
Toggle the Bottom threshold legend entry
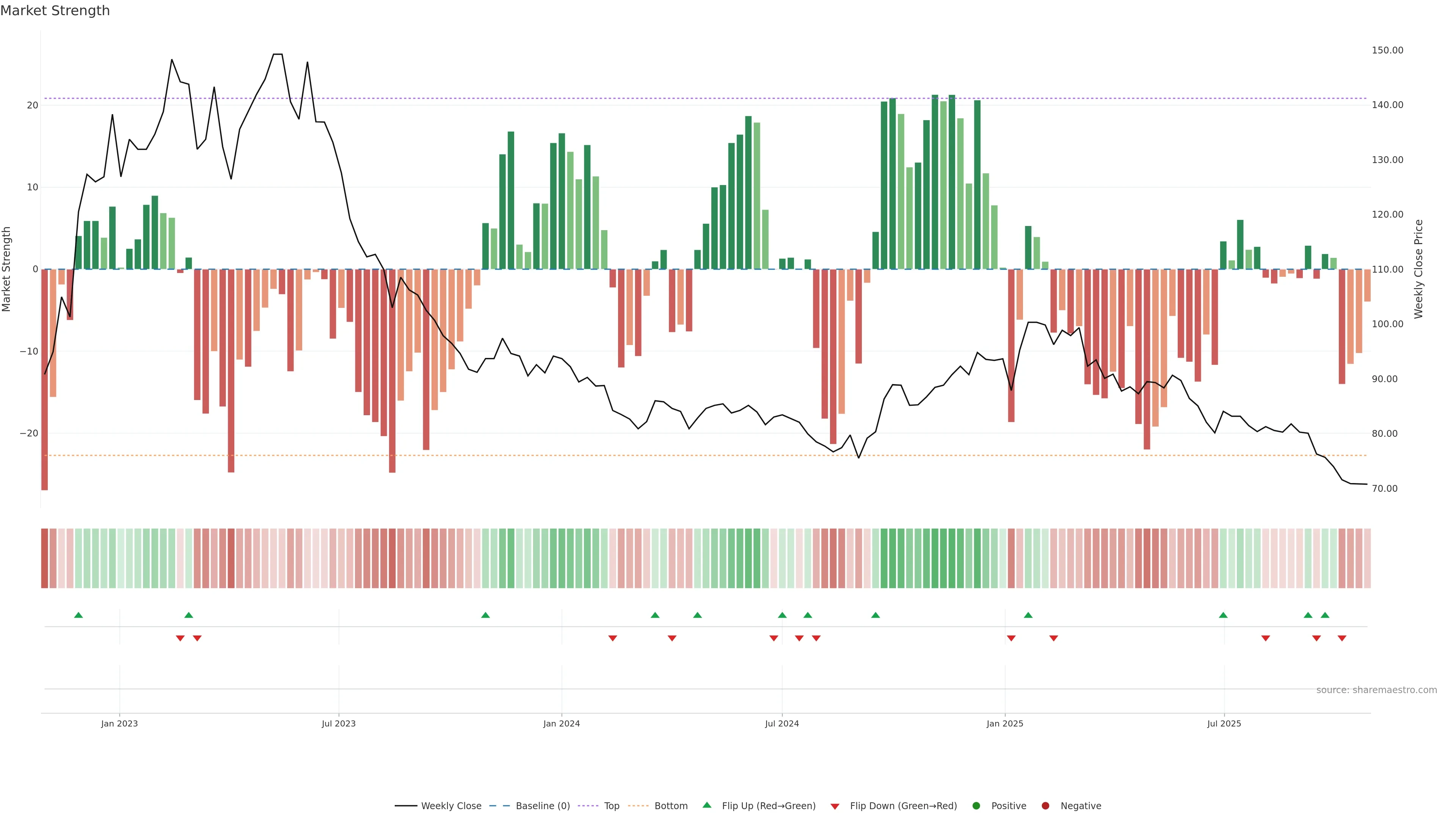[x=670, y=806]
